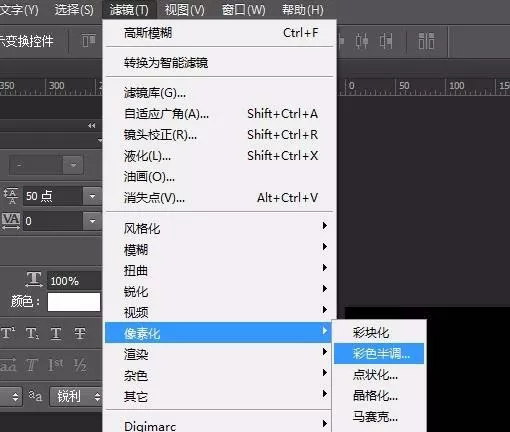Click the leading (line spacing) icon

[x=11, y=196]
